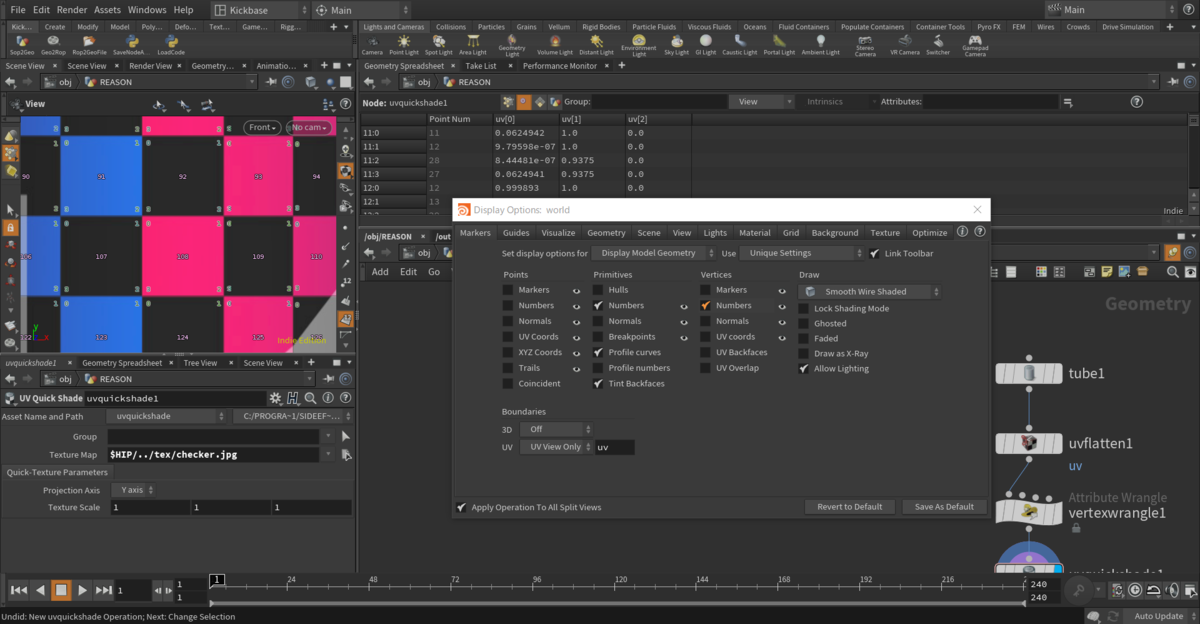This screenshot has height=624, width=1200.
Task: Select the Portal Light tool
Action: [778, 44]
